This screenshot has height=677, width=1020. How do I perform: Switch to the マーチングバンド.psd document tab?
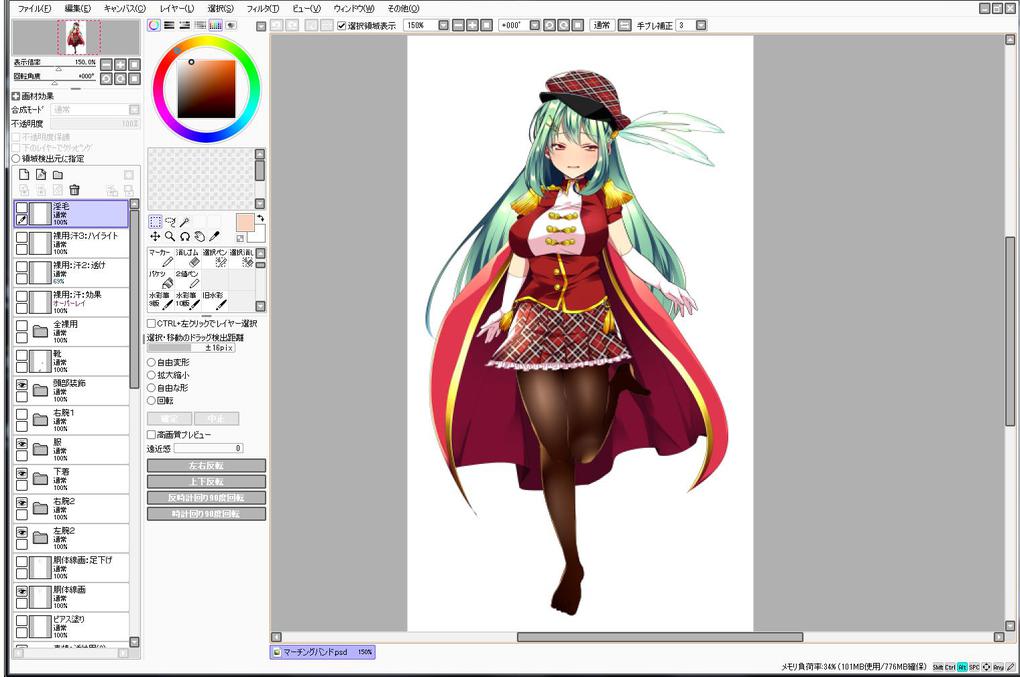pos(323,652)
